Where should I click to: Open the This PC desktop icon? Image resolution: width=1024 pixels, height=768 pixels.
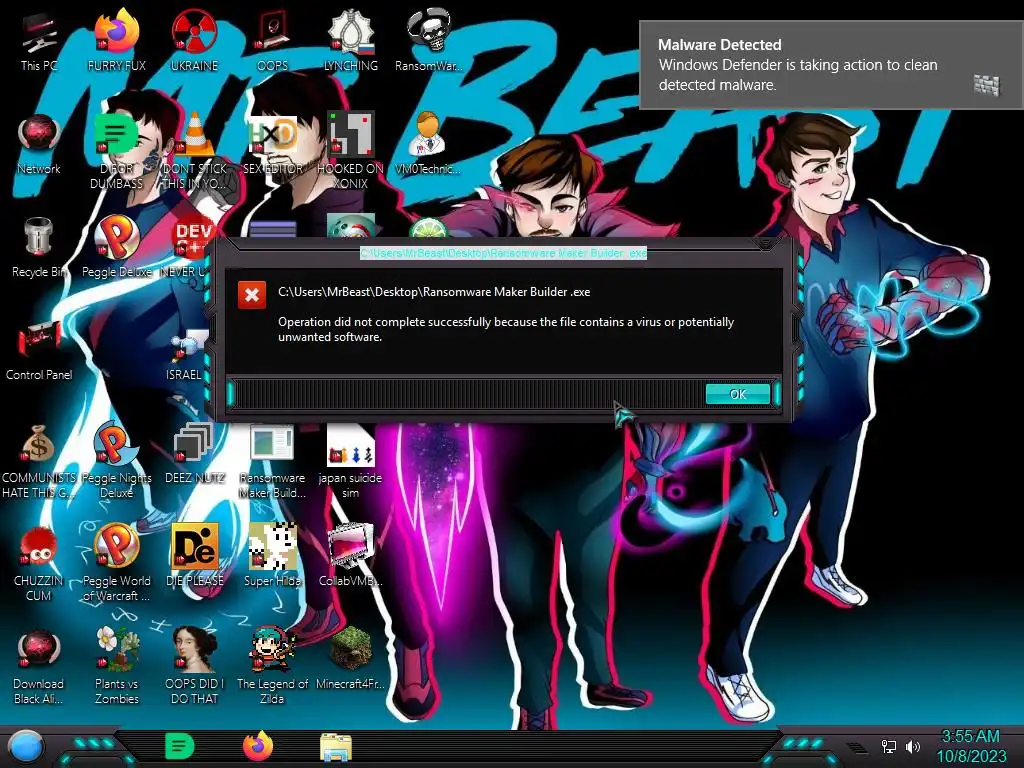point(39,40)
